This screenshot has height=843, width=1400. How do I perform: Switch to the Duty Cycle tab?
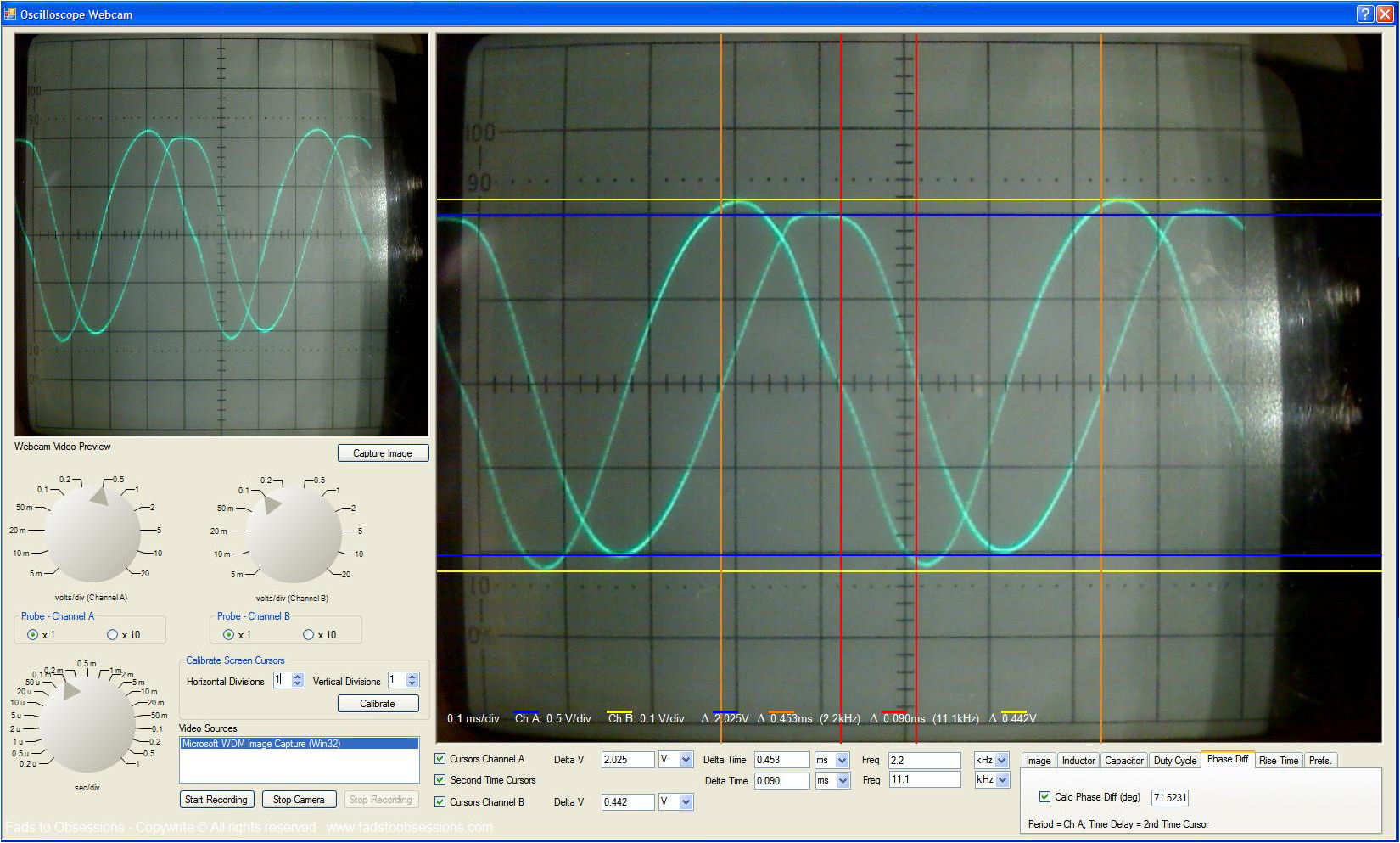point(1174,760)
